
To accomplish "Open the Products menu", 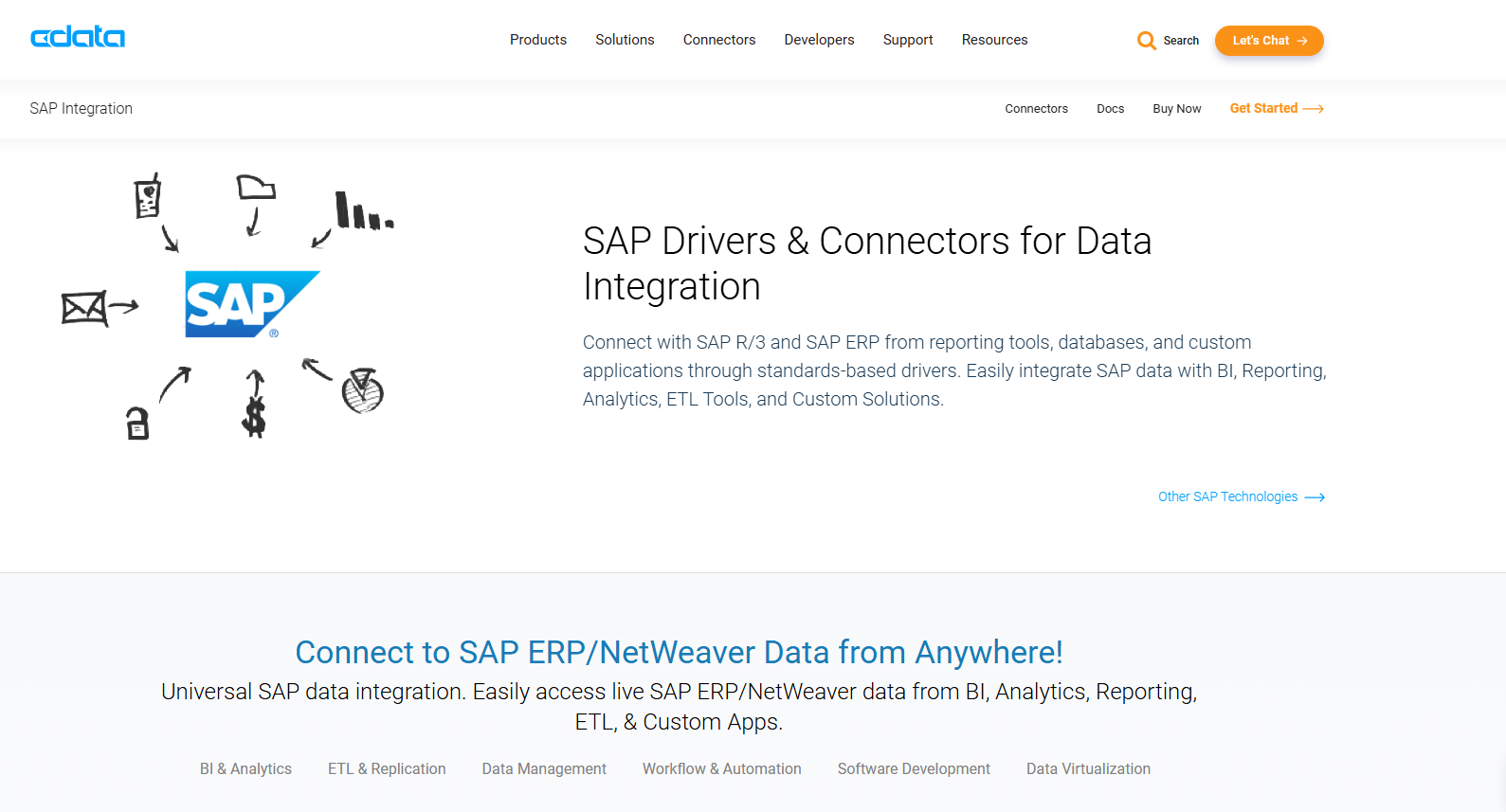I will click(537, 40).
